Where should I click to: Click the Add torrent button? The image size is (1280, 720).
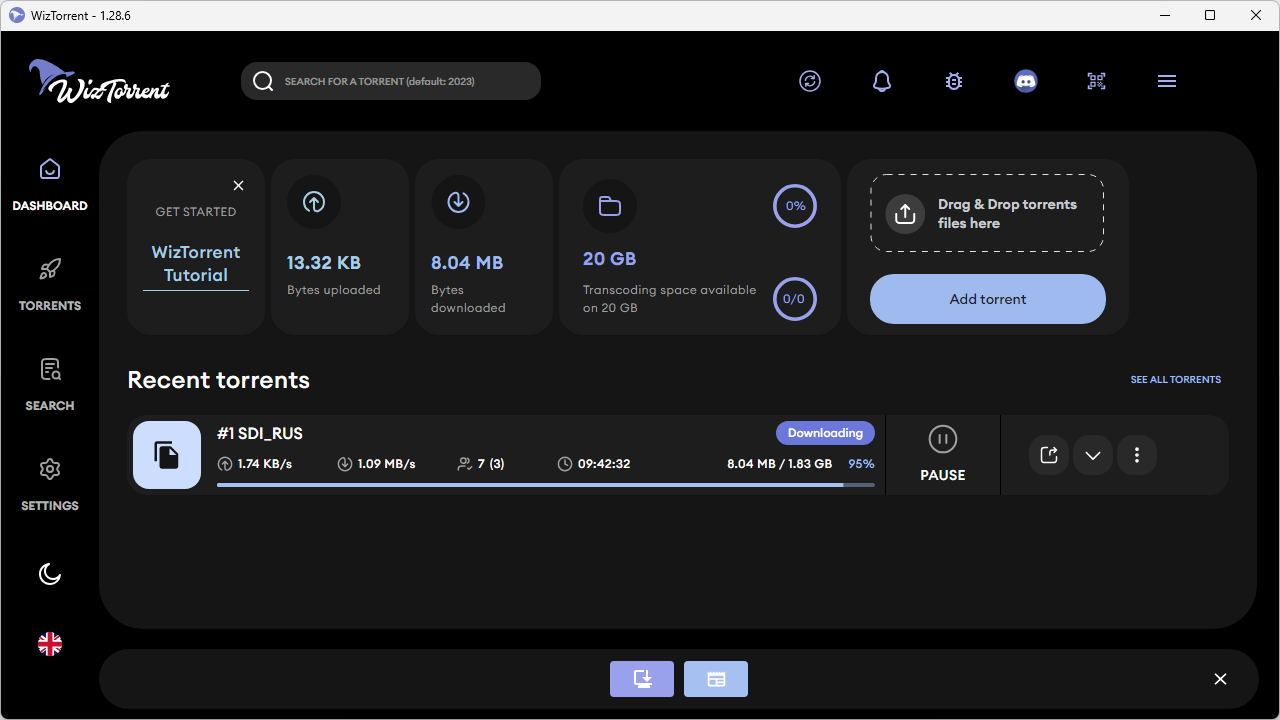click(x=988, y=299)
